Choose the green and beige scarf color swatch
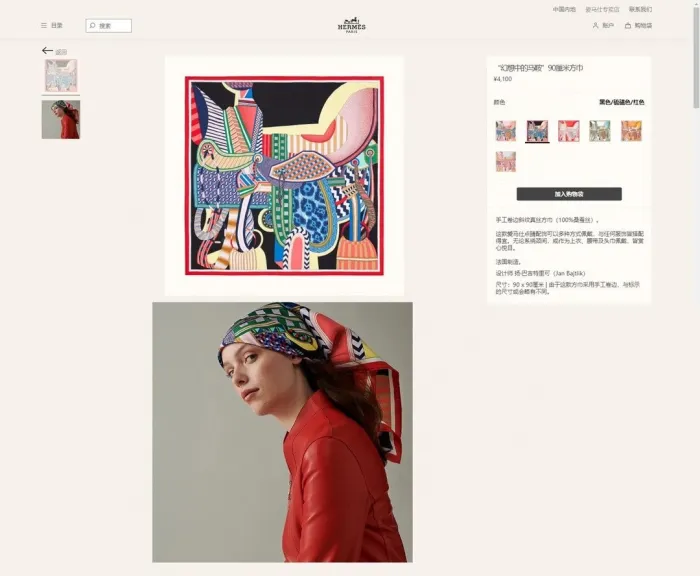This screenshot has height=576, width=700. click(x=600, y=131)
